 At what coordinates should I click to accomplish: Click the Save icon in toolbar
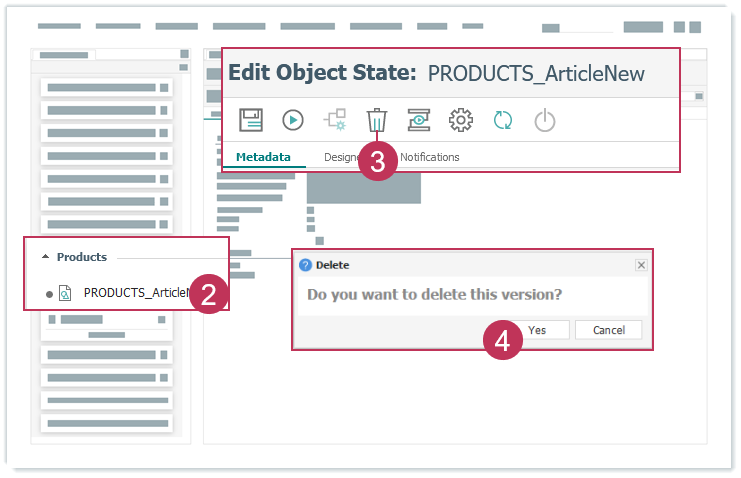(251, 120)
